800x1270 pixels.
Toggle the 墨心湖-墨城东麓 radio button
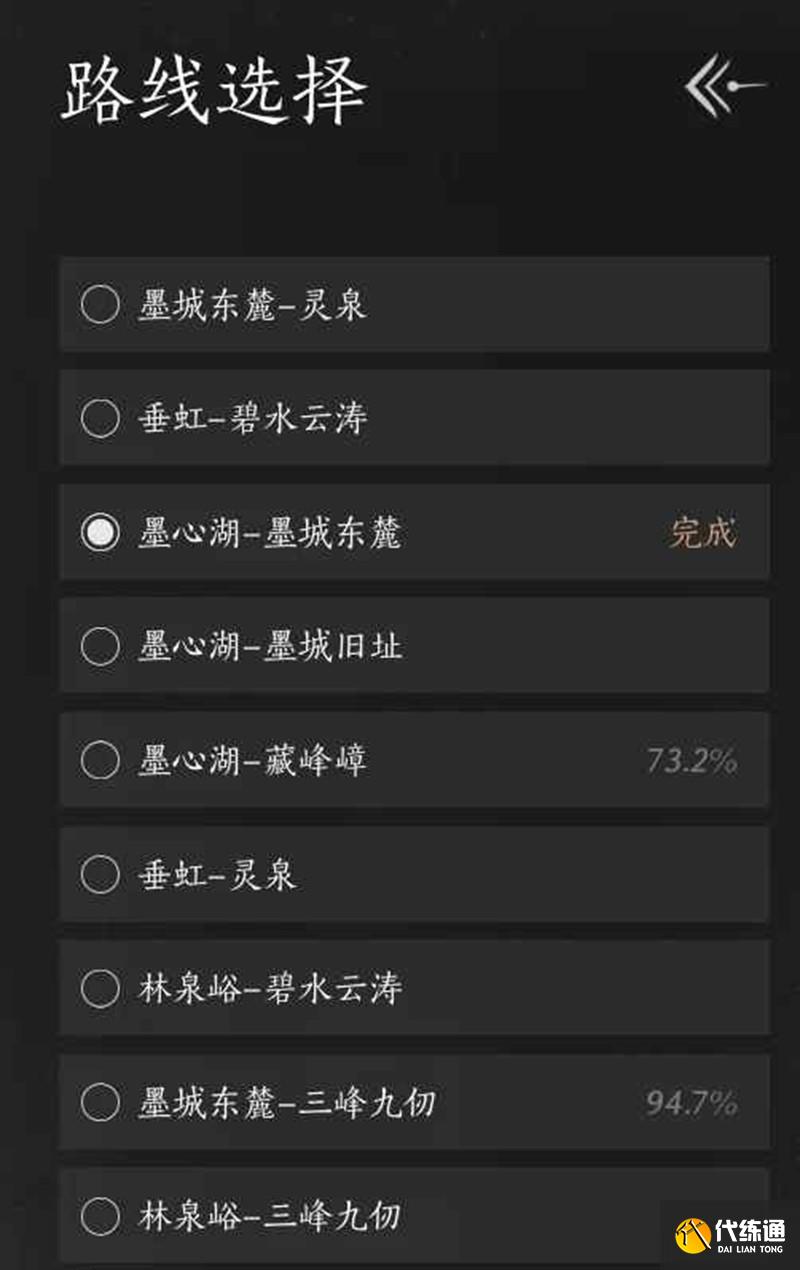[x=100, y=533]
